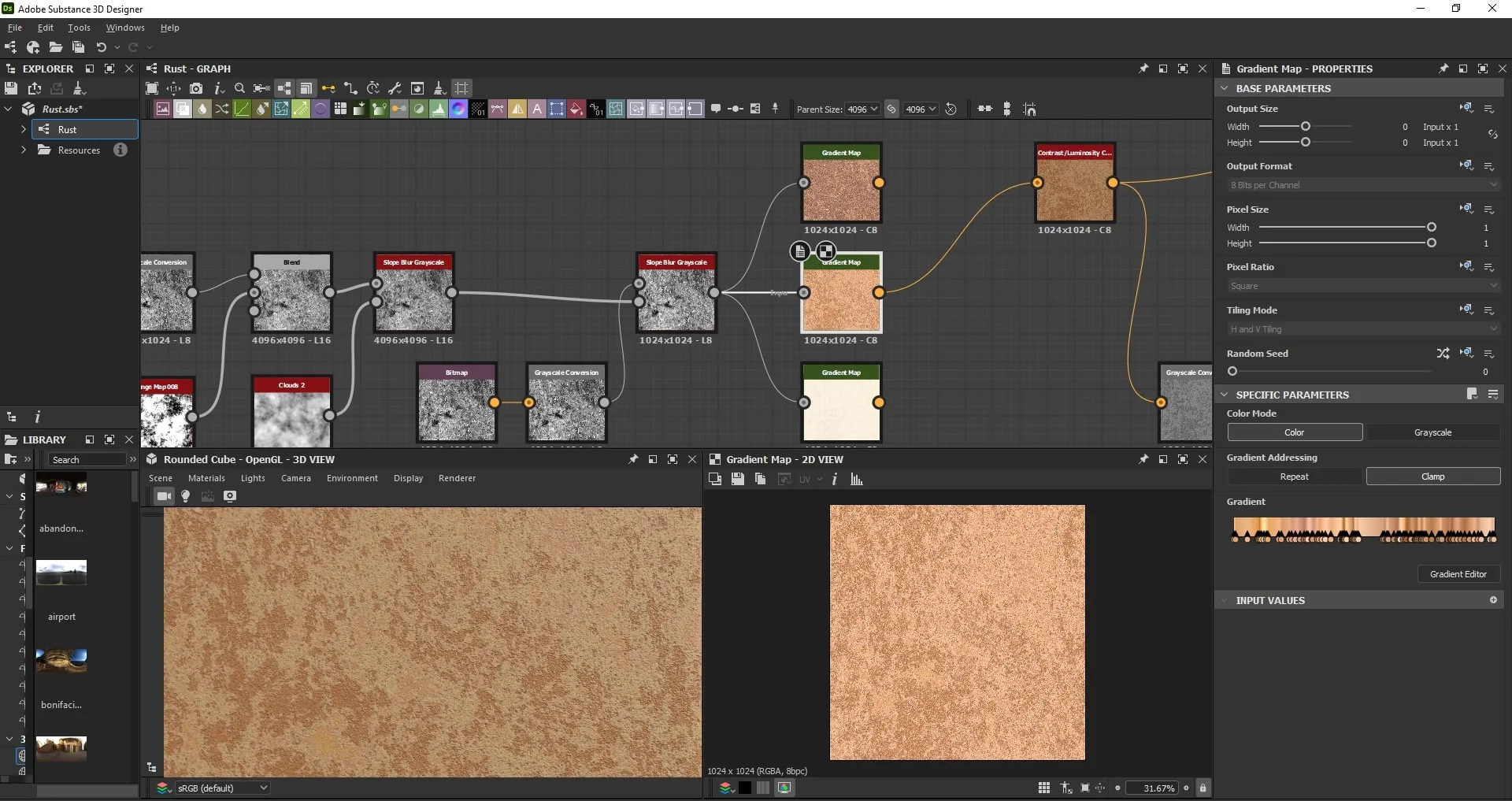Add a Channels Shuffle node
This screenshot has width=1512, height=801.
tap(222, 109)
